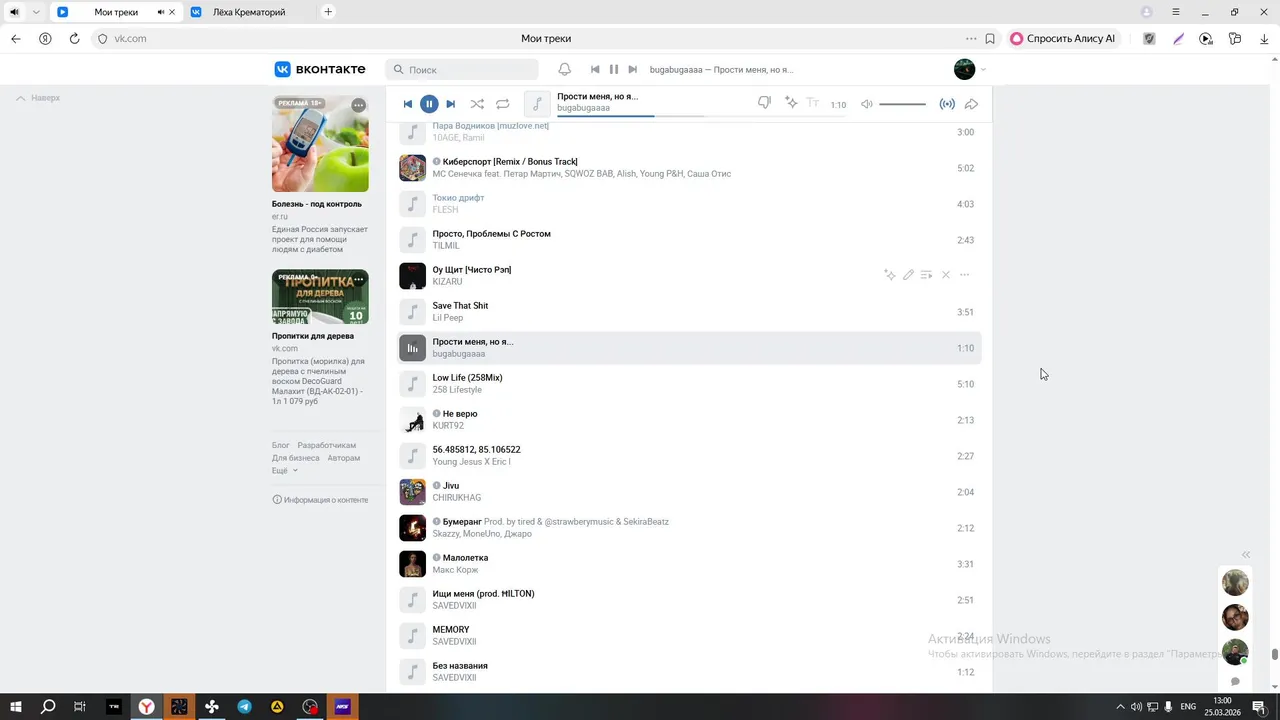Open the diabetes ad options menu

click(358, 105)
